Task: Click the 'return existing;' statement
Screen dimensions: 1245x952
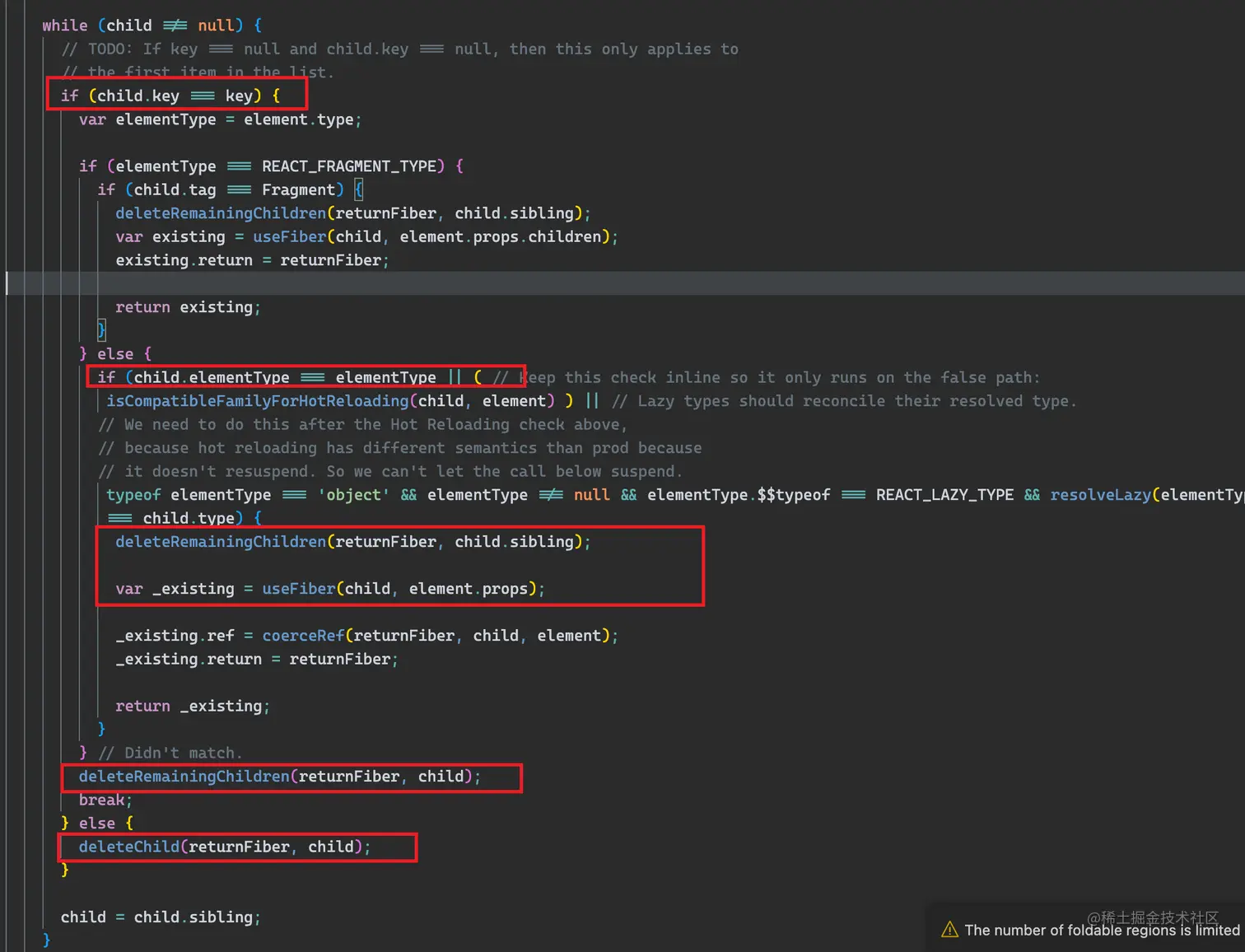Action: 188,307
